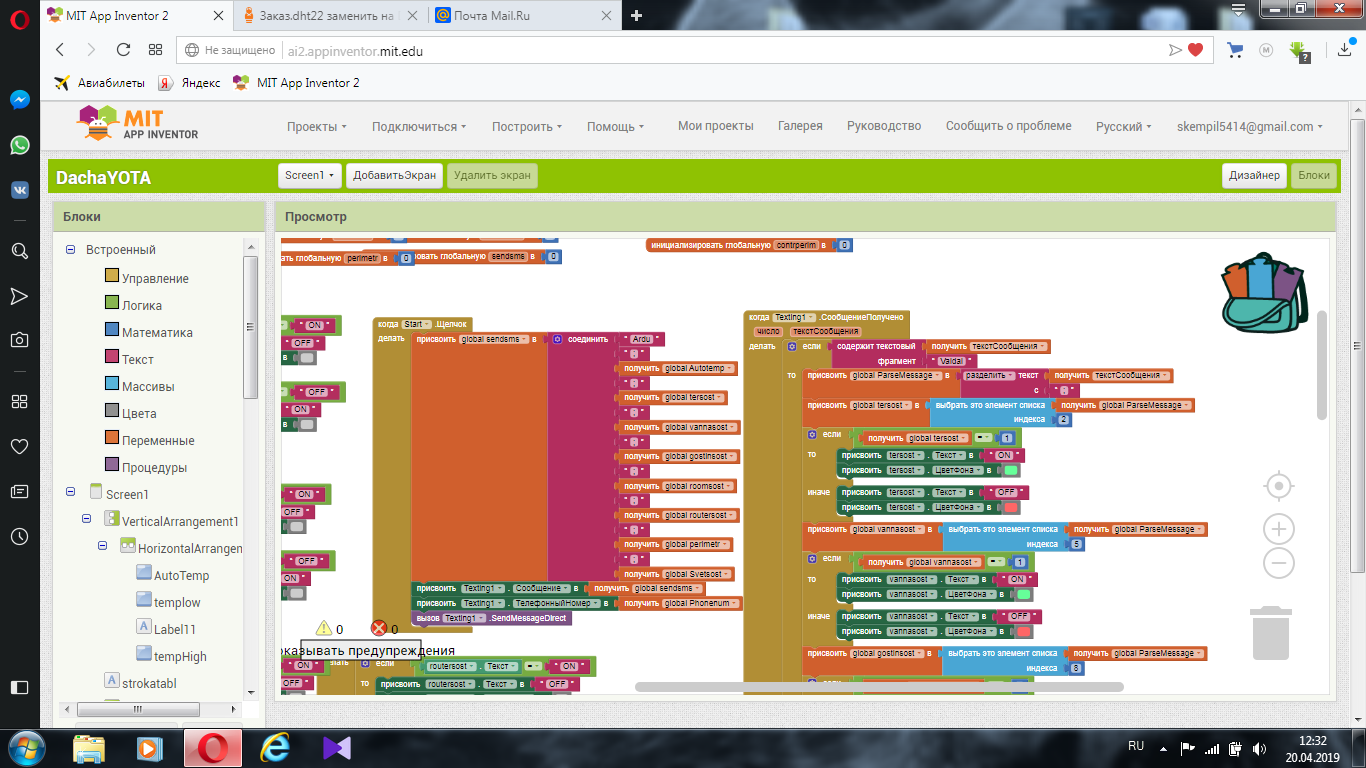The image size is (1366, 768).
Task: Open the Подключиться menu
Action: [x=419, y=126]
